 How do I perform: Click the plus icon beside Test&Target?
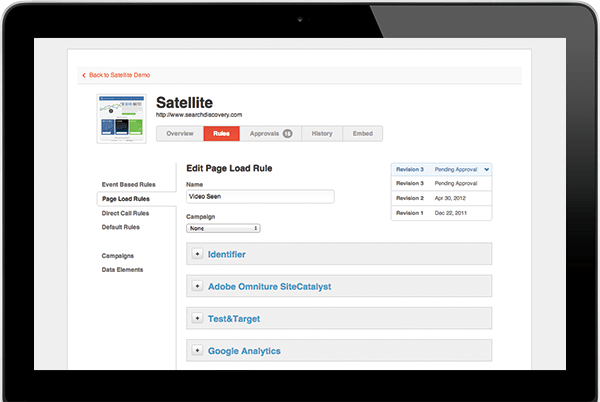tap(197, 319)
